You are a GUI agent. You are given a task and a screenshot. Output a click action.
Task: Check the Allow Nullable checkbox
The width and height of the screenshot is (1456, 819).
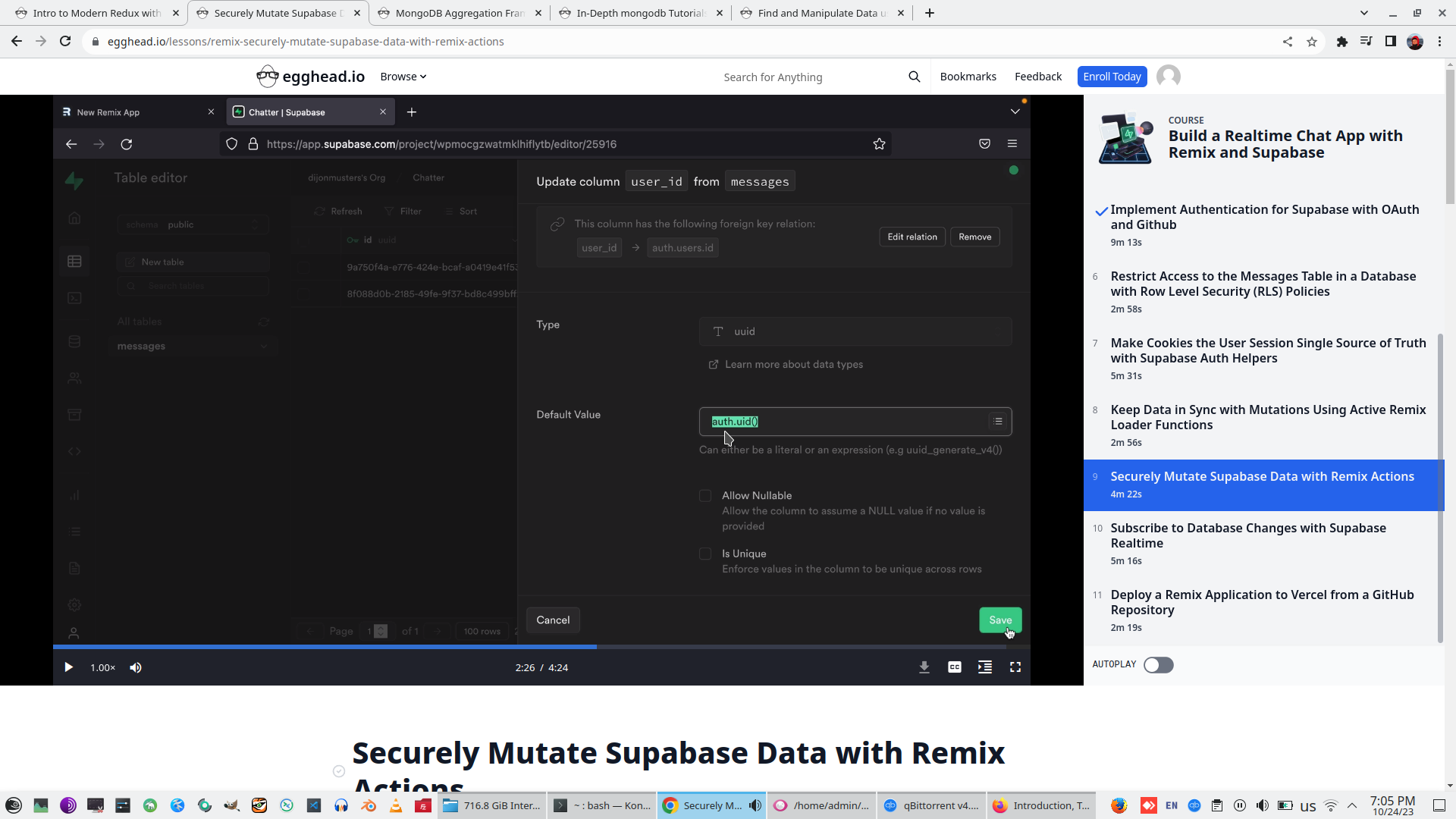click(x=705, y=496)
